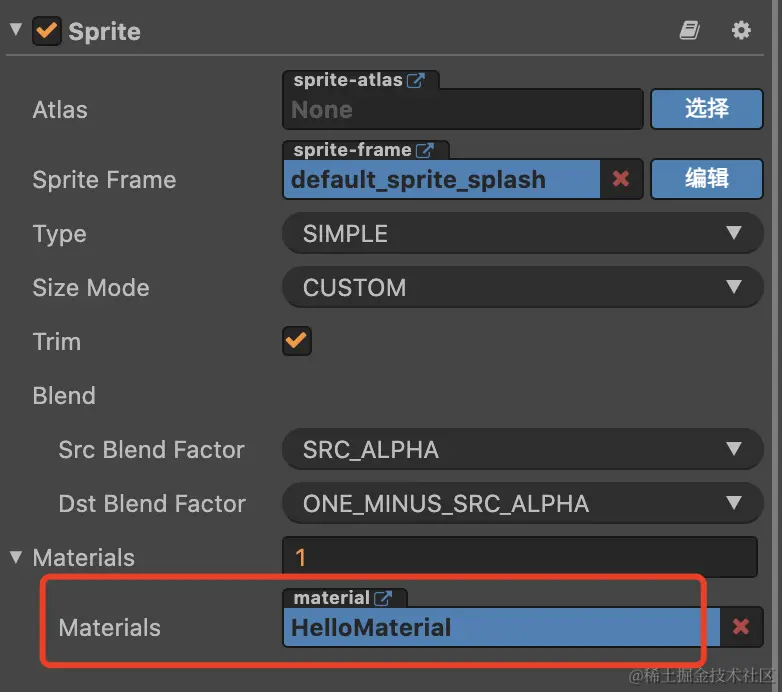This screenshot has width=782, height=692.
Task: Toggle the Sprite component enabled checkbox
Action: (x=46, y=31)
